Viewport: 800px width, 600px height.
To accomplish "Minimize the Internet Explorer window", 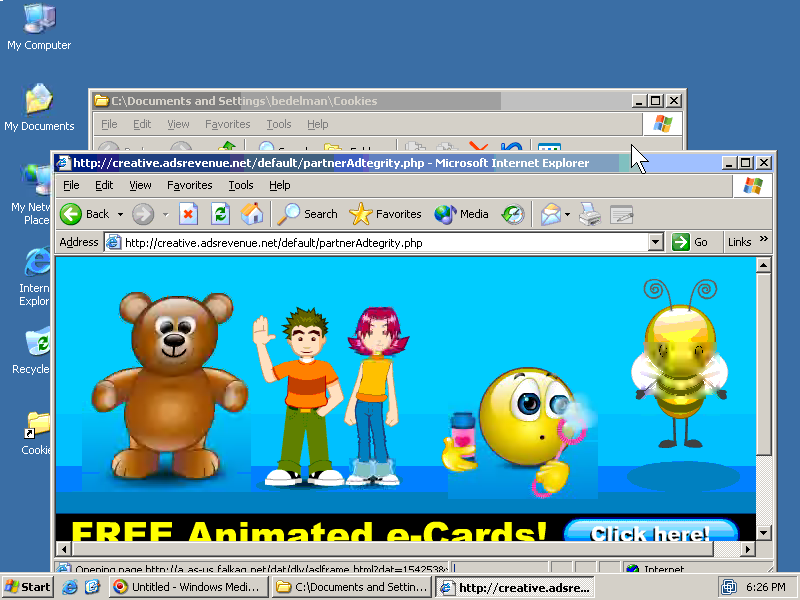I will coord(729,163).
